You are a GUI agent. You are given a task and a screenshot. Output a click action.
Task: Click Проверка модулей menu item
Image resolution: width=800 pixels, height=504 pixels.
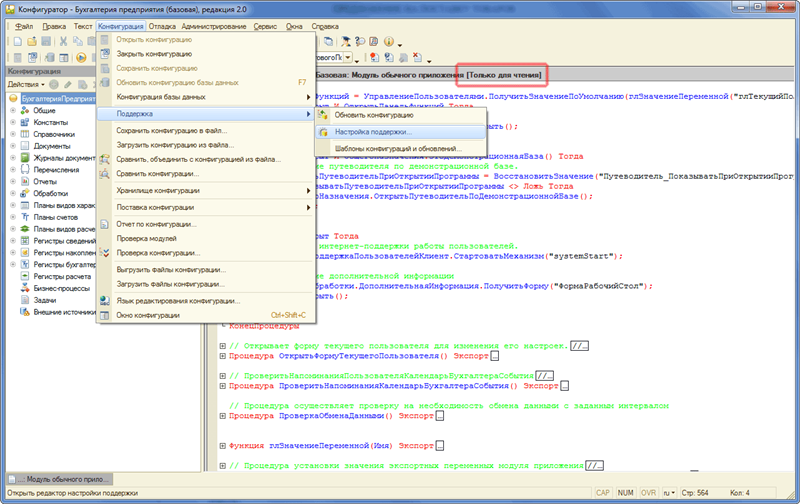[x=147, y=238]
